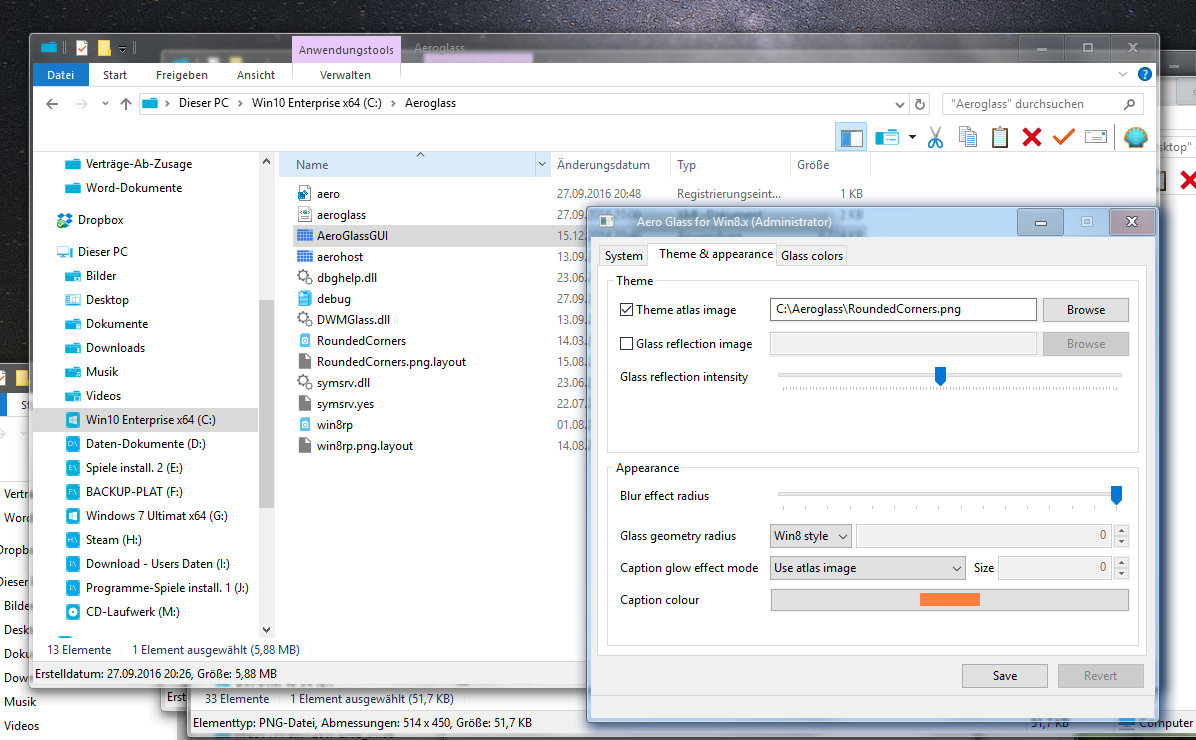Click the Copy documents icon
This screenshot has width=1196, height=740.
[967, 138]
